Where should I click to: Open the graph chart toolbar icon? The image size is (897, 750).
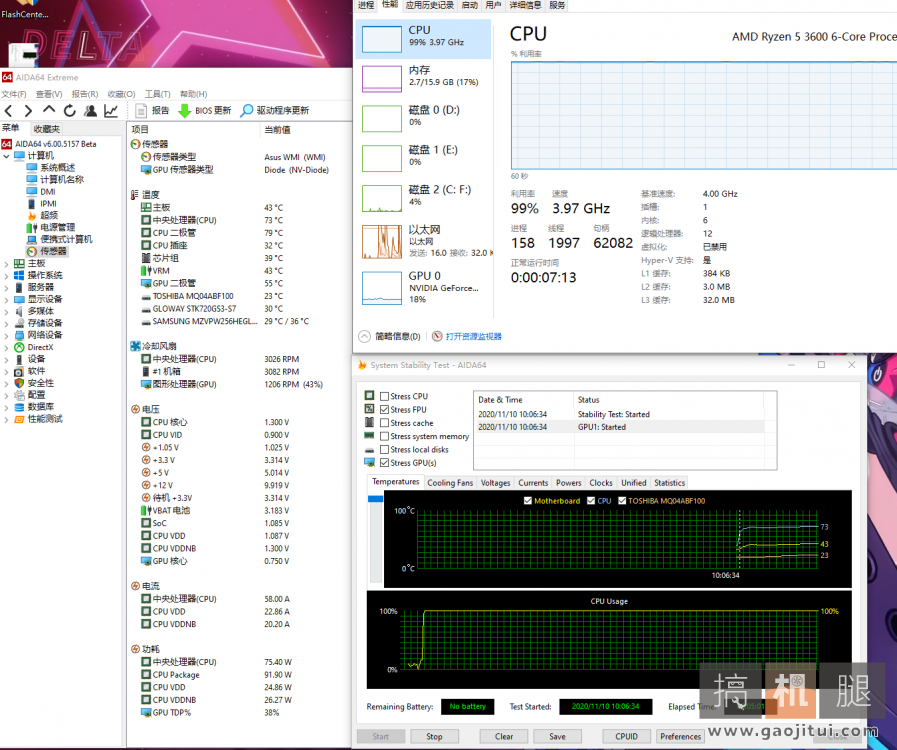click(111, 111)
